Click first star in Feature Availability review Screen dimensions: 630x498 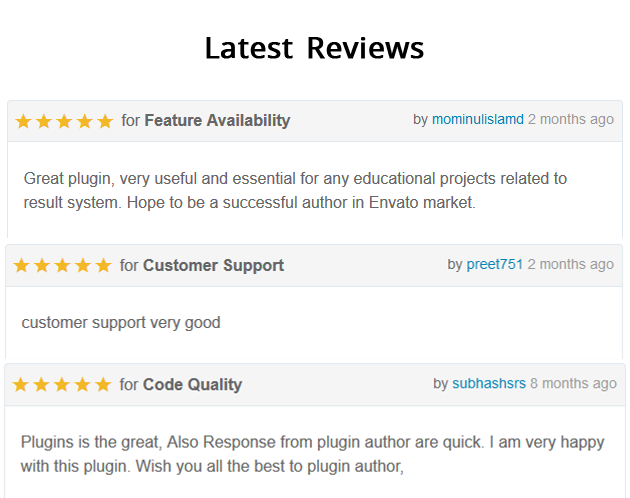pos(24,121)
